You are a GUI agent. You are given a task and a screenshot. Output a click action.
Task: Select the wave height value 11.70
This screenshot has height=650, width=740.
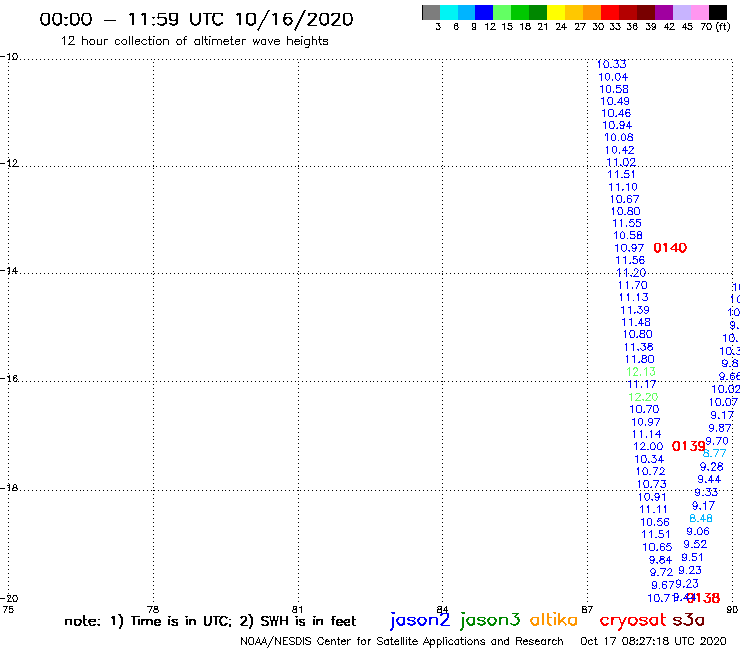tap(633, 285)
